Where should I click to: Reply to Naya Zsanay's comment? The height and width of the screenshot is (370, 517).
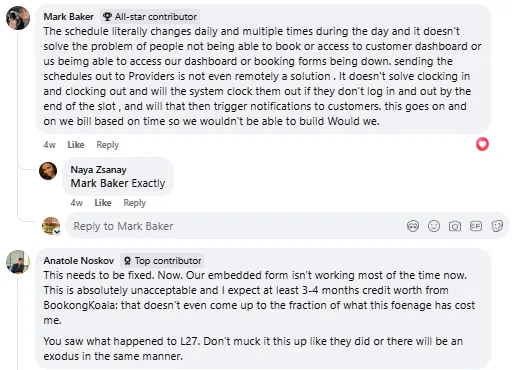[x=134, y=203]
